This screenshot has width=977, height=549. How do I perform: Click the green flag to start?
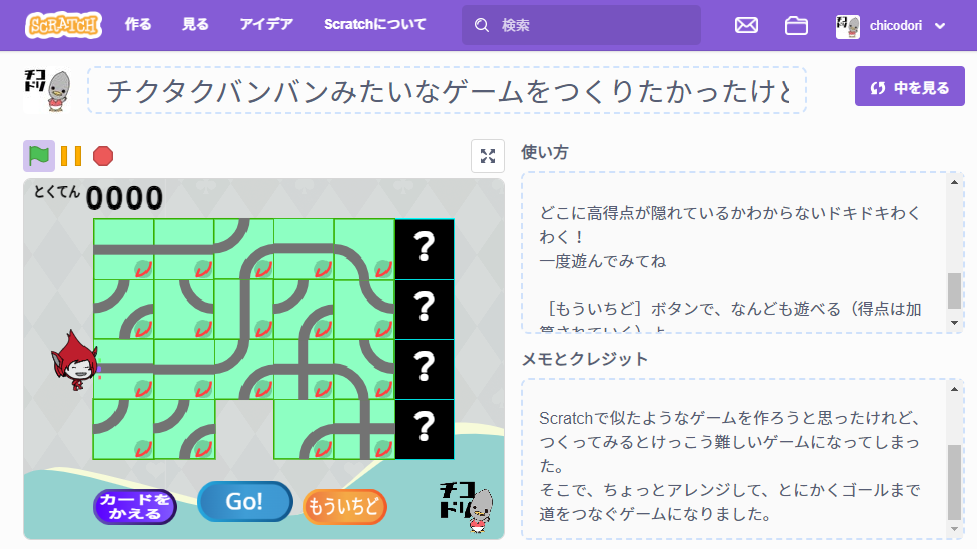pos(39,156)
